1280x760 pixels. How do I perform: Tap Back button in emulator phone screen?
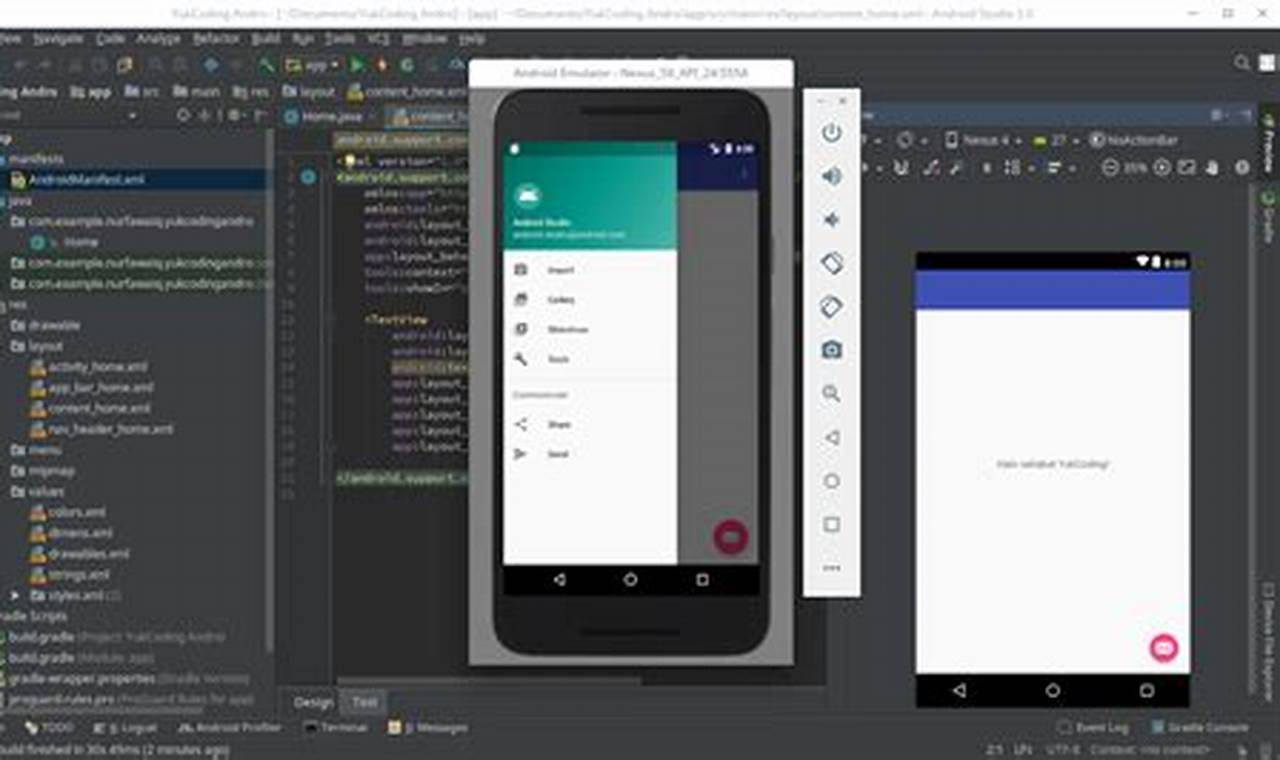click(559, 580)
